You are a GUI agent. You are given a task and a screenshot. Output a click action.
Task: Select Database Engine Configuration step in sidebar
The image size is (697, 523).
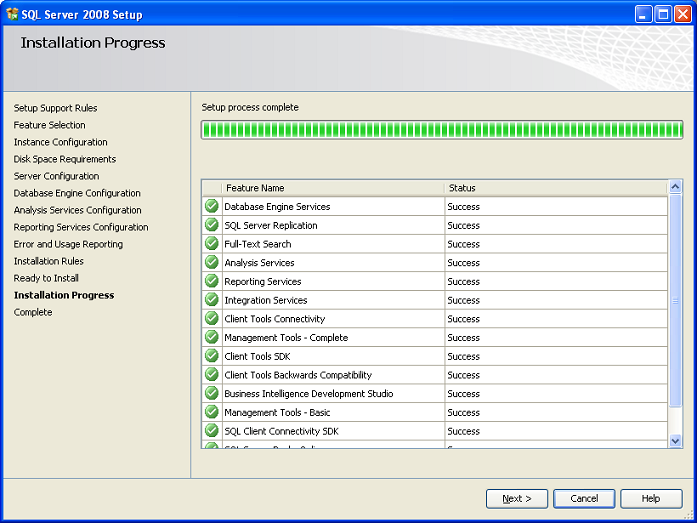point(77,193)
